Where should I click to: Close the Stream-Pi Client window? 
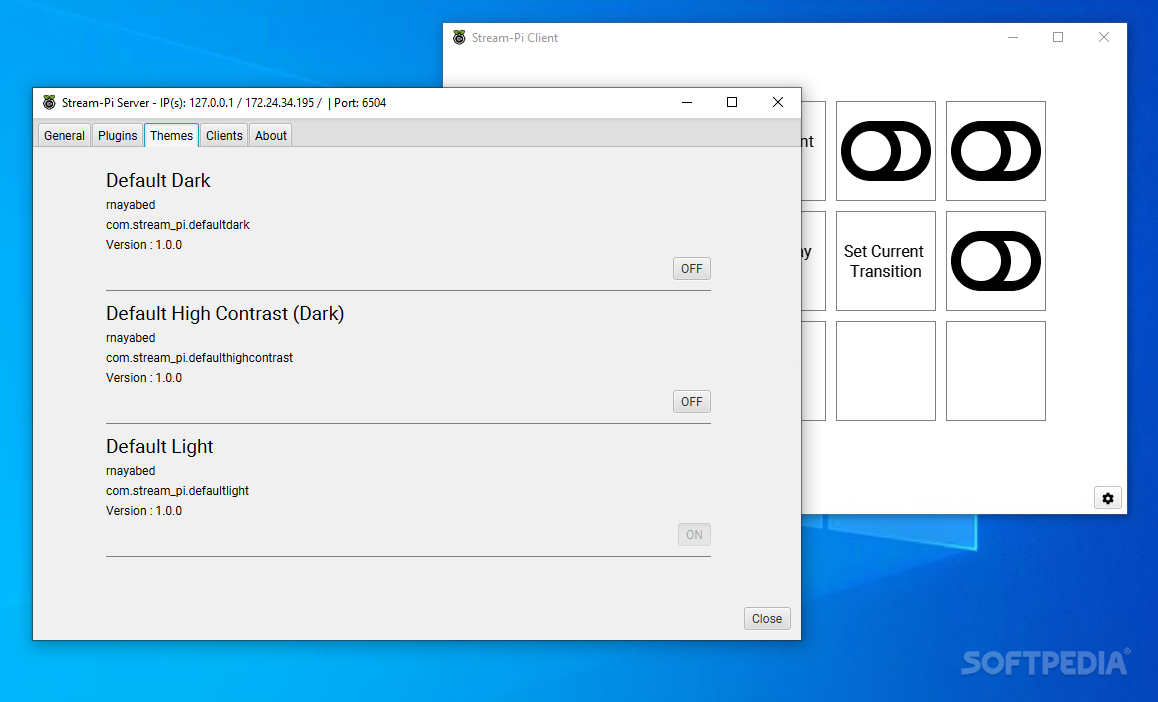1104,38
